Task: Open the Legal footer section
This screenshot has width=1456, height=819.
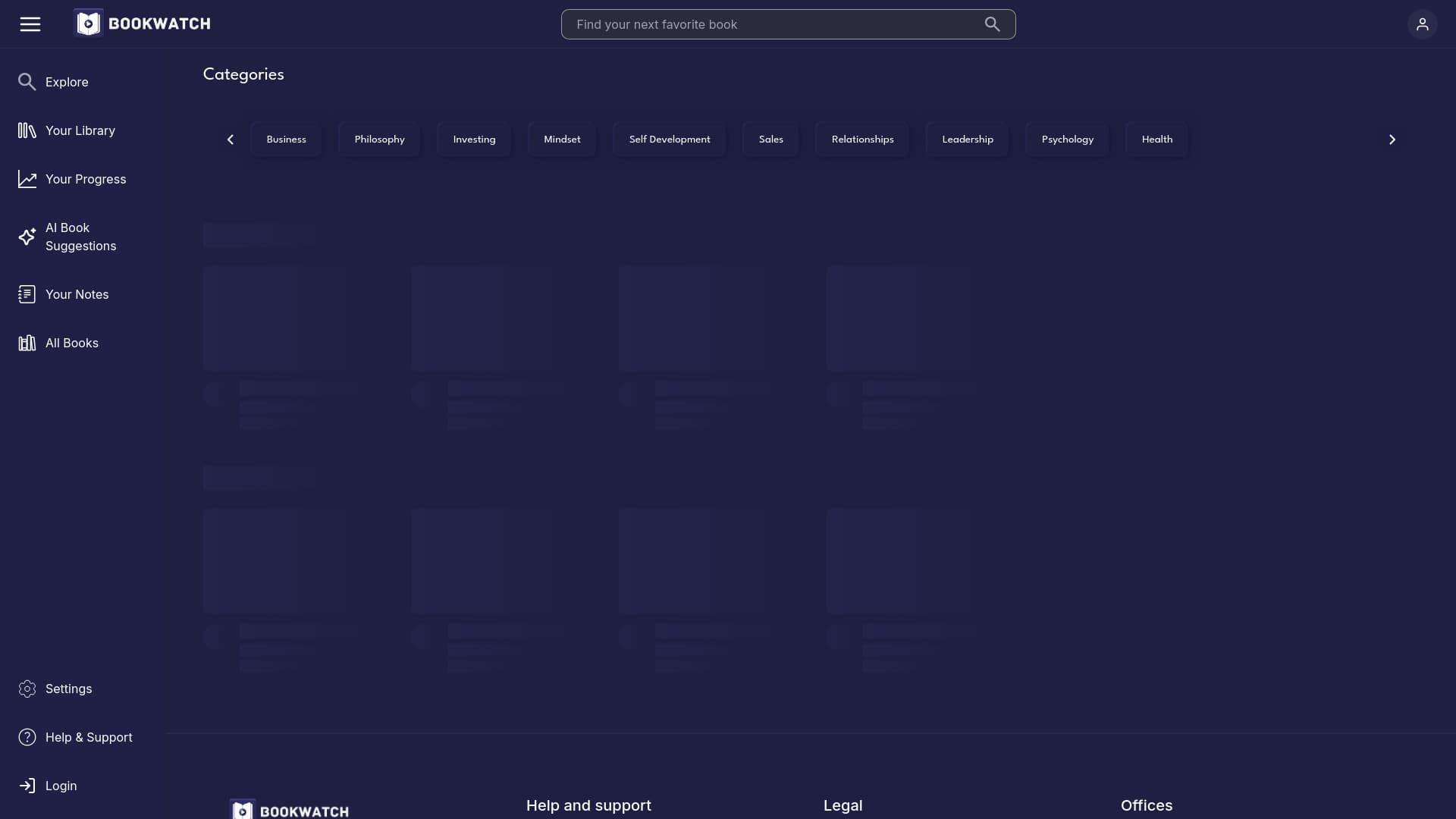Action: coord(843,805)
